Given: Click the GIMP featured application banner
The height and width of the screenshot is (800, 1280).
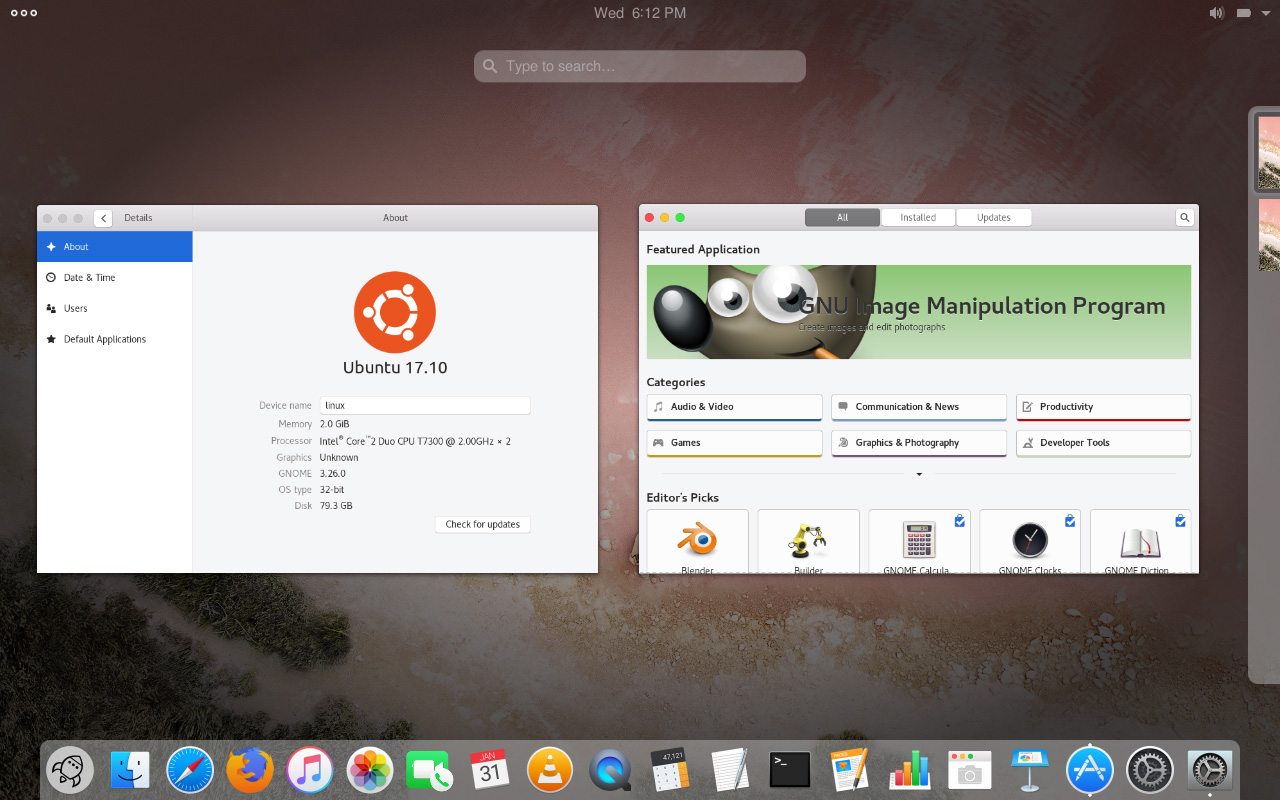Looking at the screenshot, I should click(x=919, y=312).
